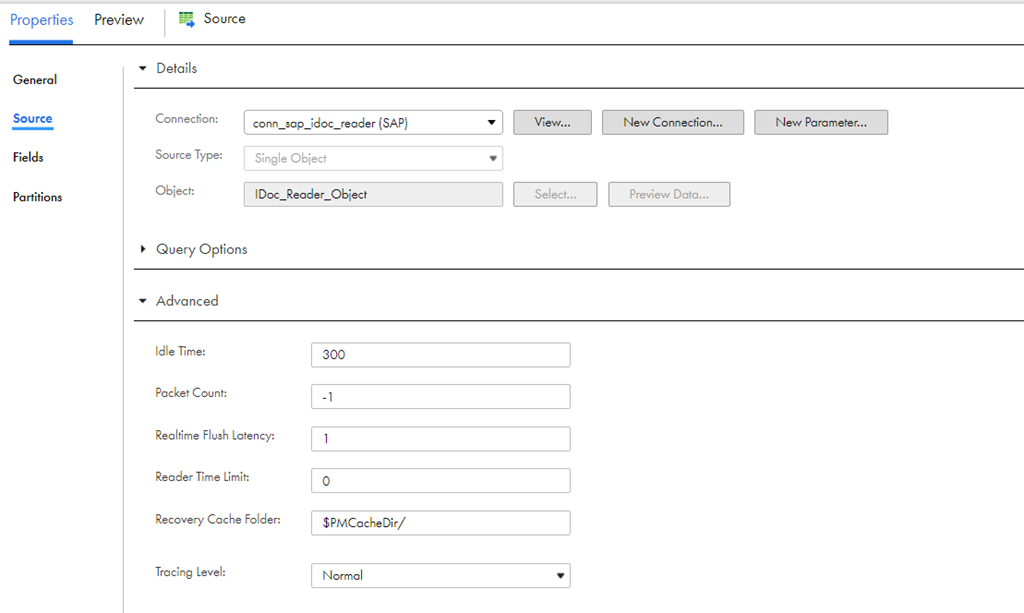Open the Source Type dropdown

[373, 158]
